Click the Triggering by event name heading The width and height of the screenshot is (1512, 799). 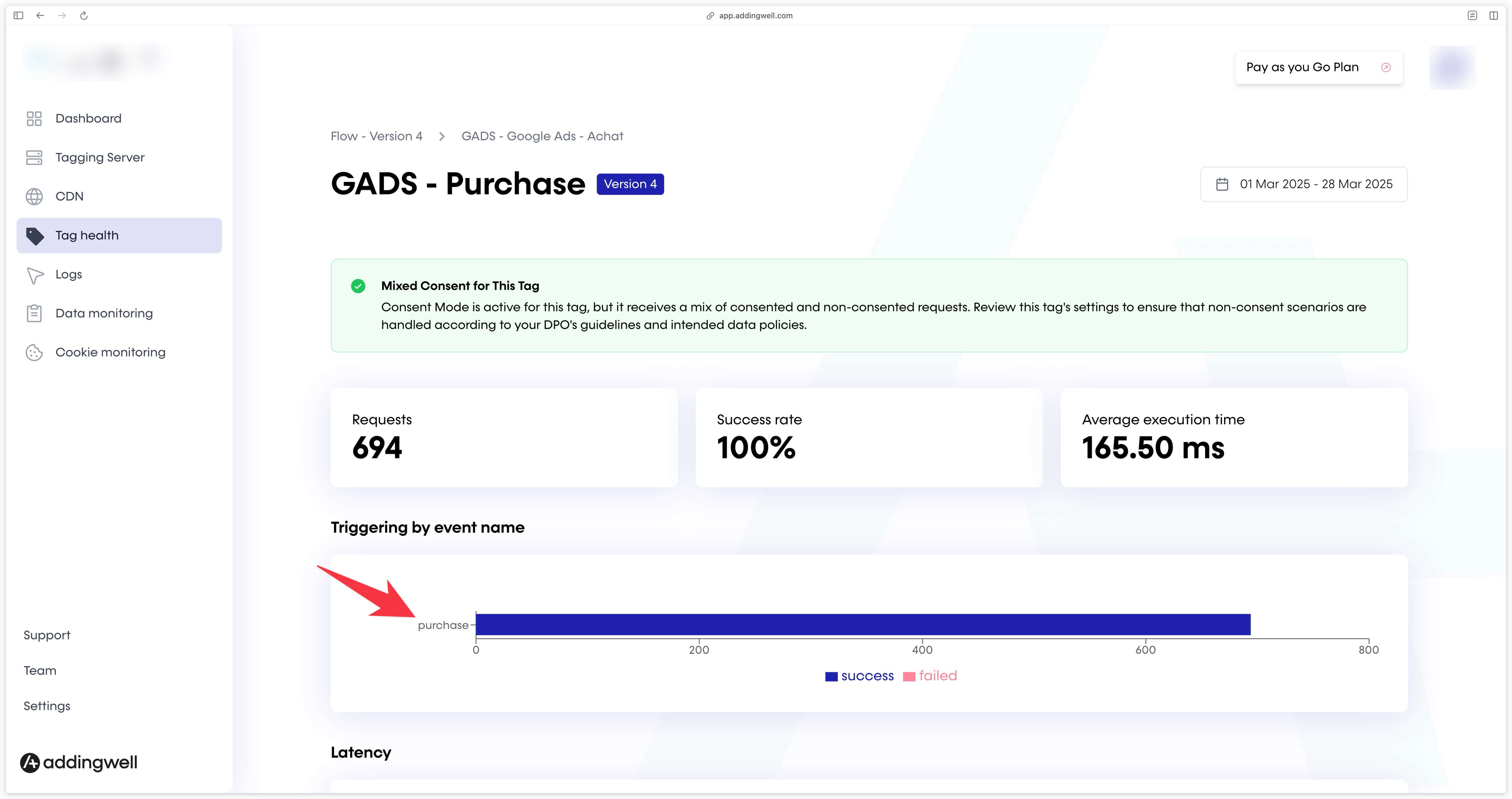click(x=428, y=527)
